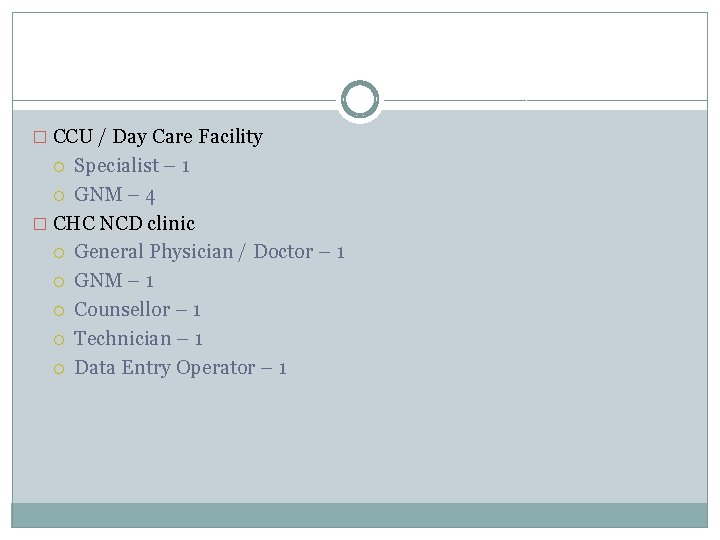
Task: Click the circle ornament atop the slide
Action: 360,100
